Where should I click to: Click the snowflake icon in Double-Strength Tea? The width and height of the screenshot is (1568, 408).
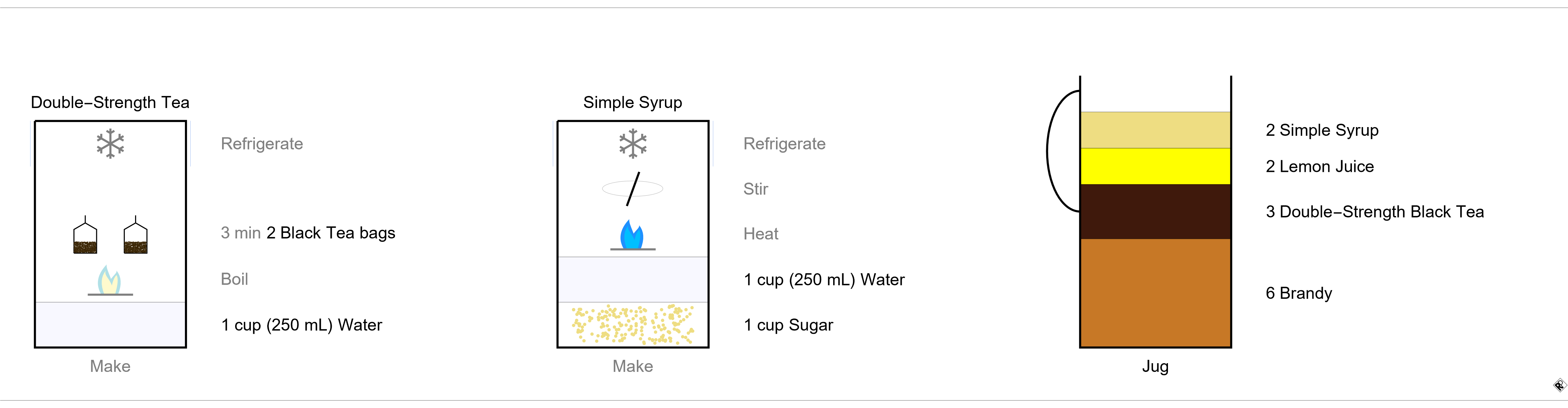click(110, 144)
